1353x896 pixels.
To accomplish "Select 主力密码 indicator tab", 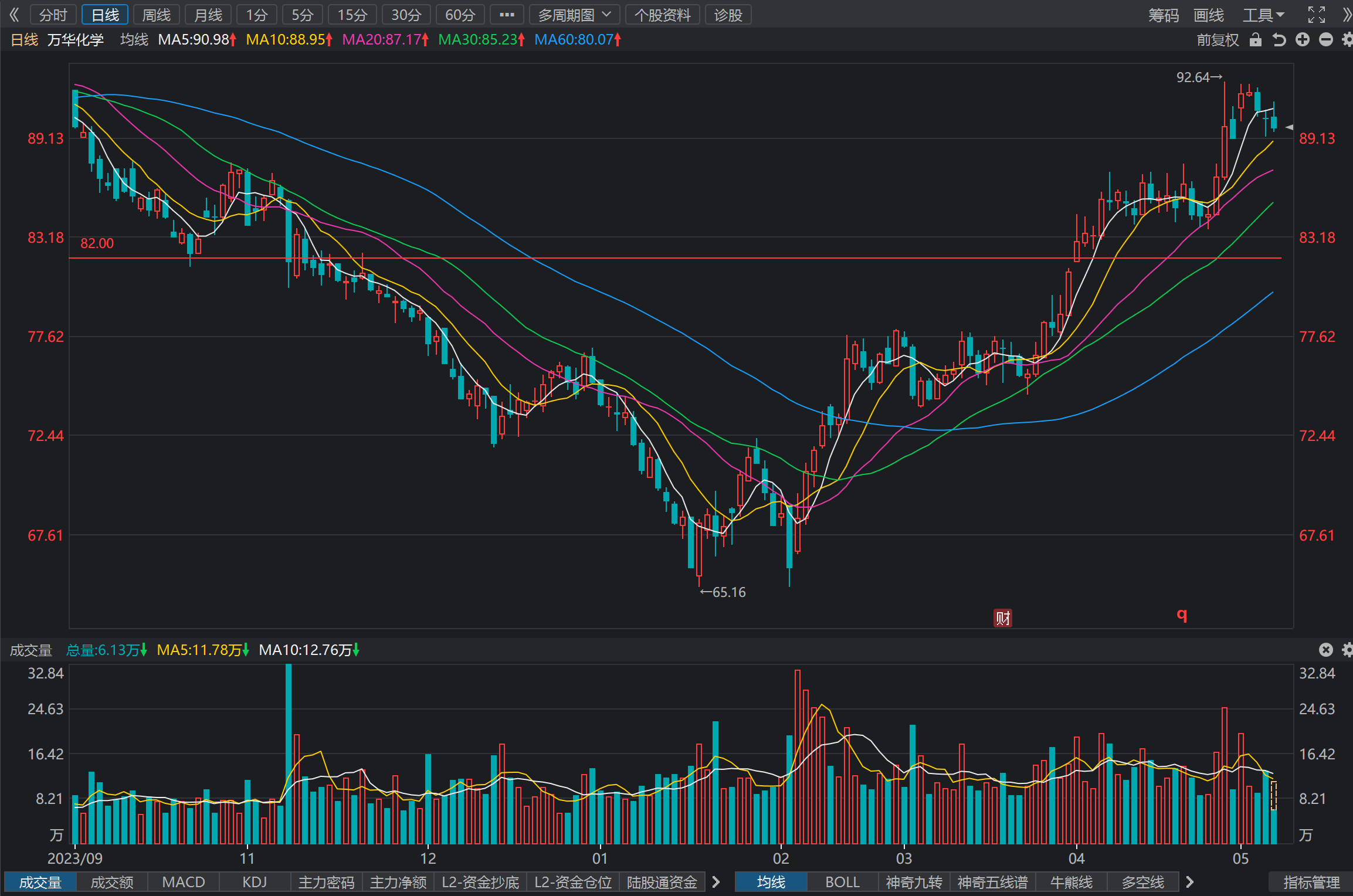I will (x=327, y=882).
